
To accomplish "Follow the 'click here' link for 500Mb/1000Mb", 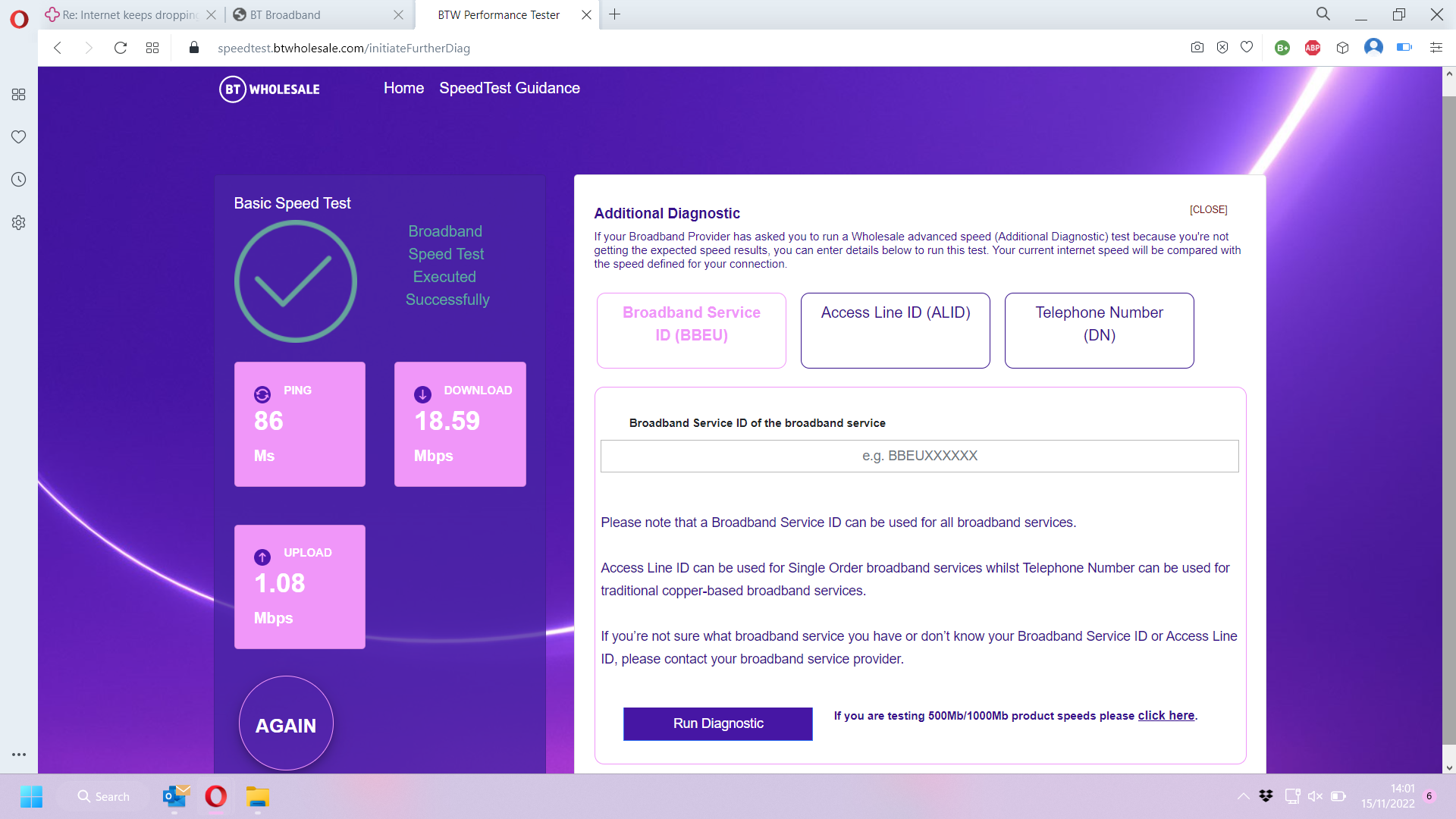I will click(x=1166, y=715).
